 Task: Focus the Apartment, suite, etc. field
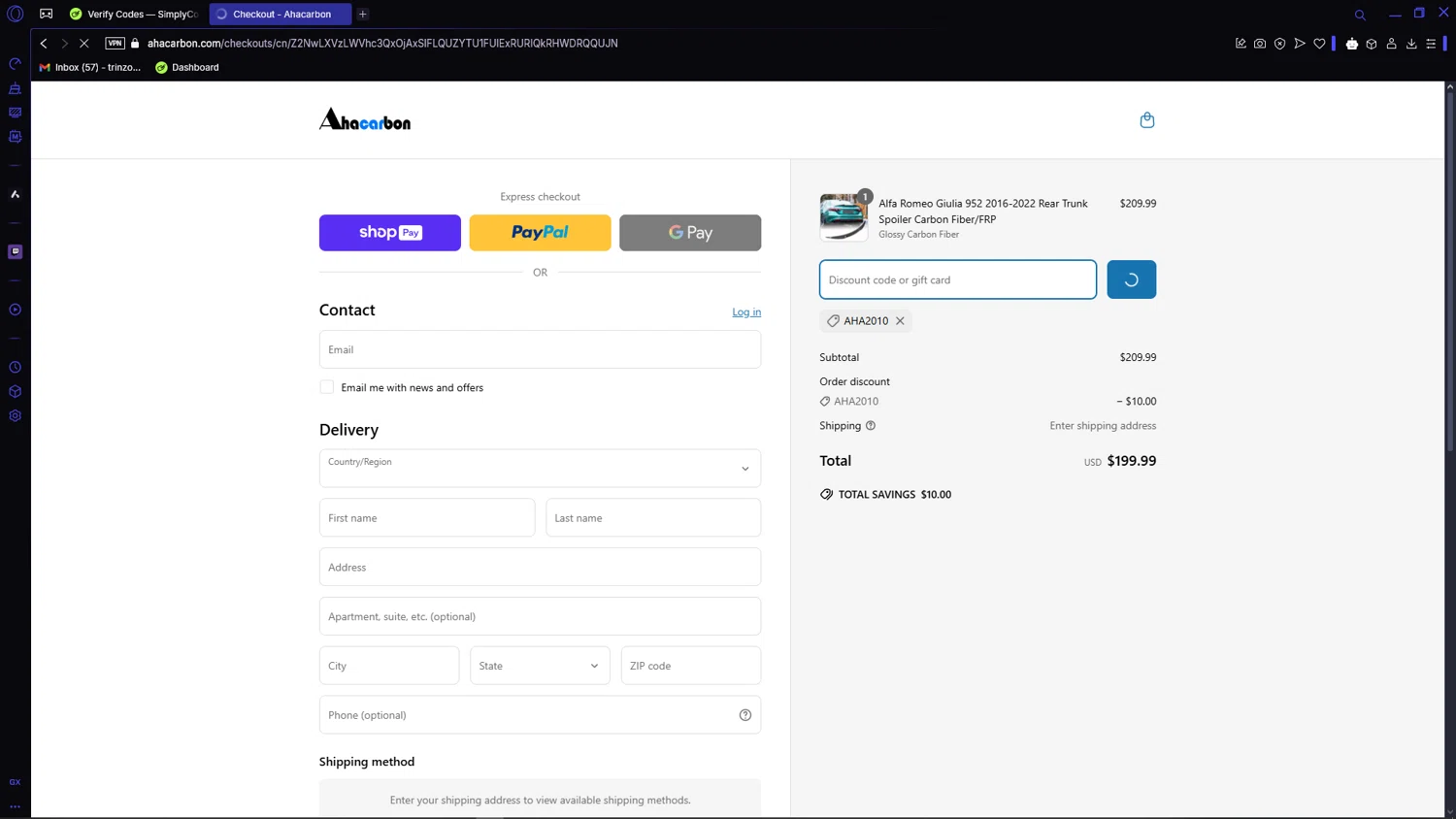pyautogui.click(x=540, y=616)
